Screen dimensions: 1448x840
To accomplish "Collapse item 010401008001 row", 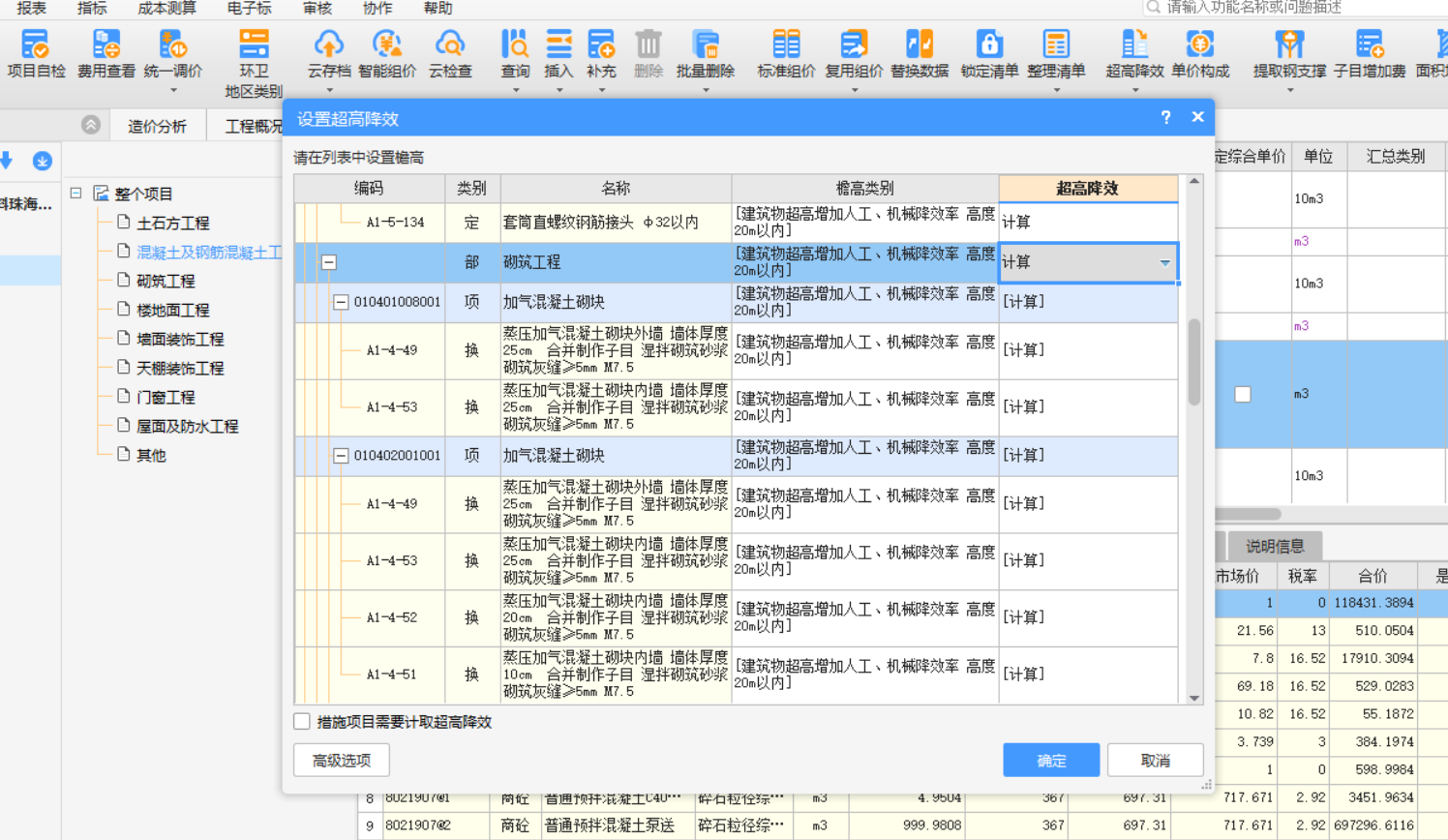I will (x=341, y=302).
